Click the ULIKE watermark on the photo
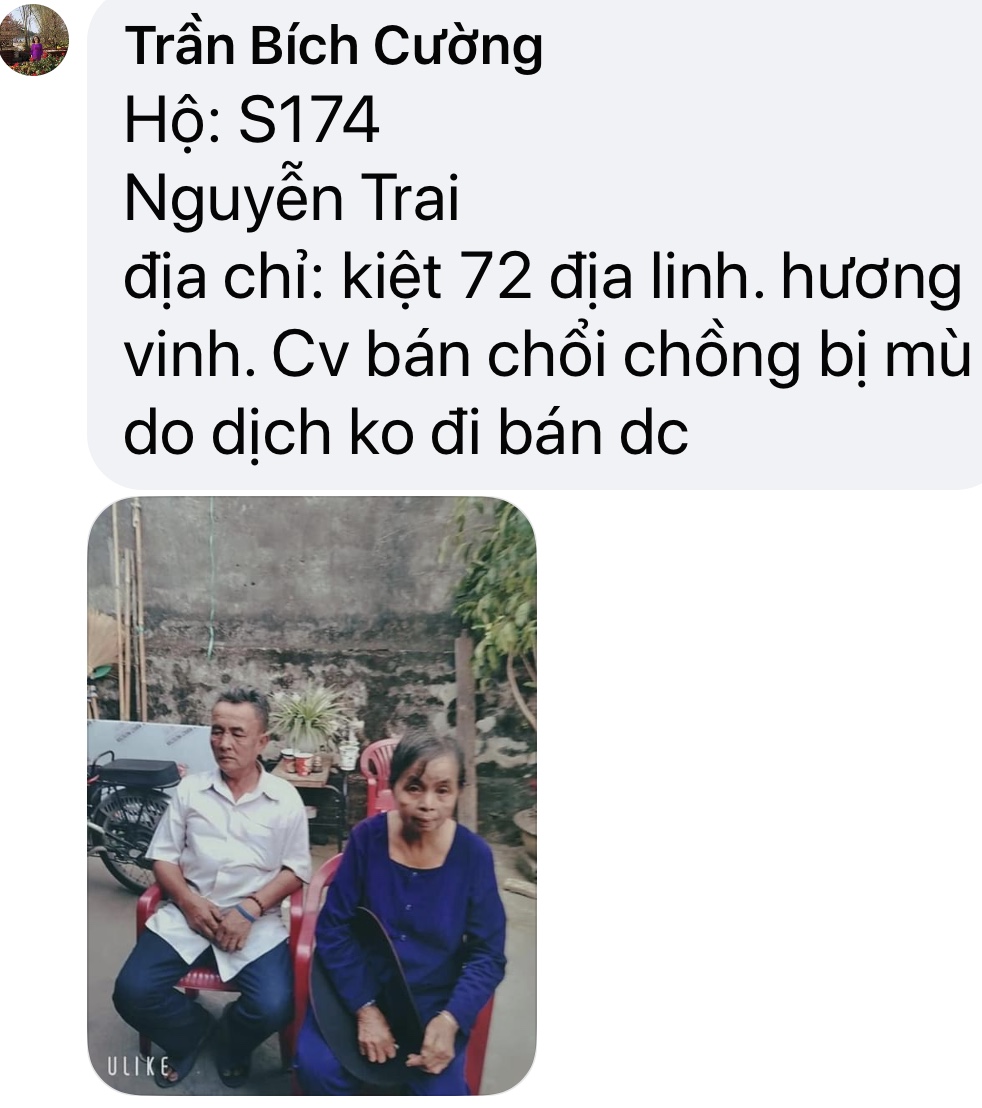982x1108 pixels. [x=138, y=1066]
